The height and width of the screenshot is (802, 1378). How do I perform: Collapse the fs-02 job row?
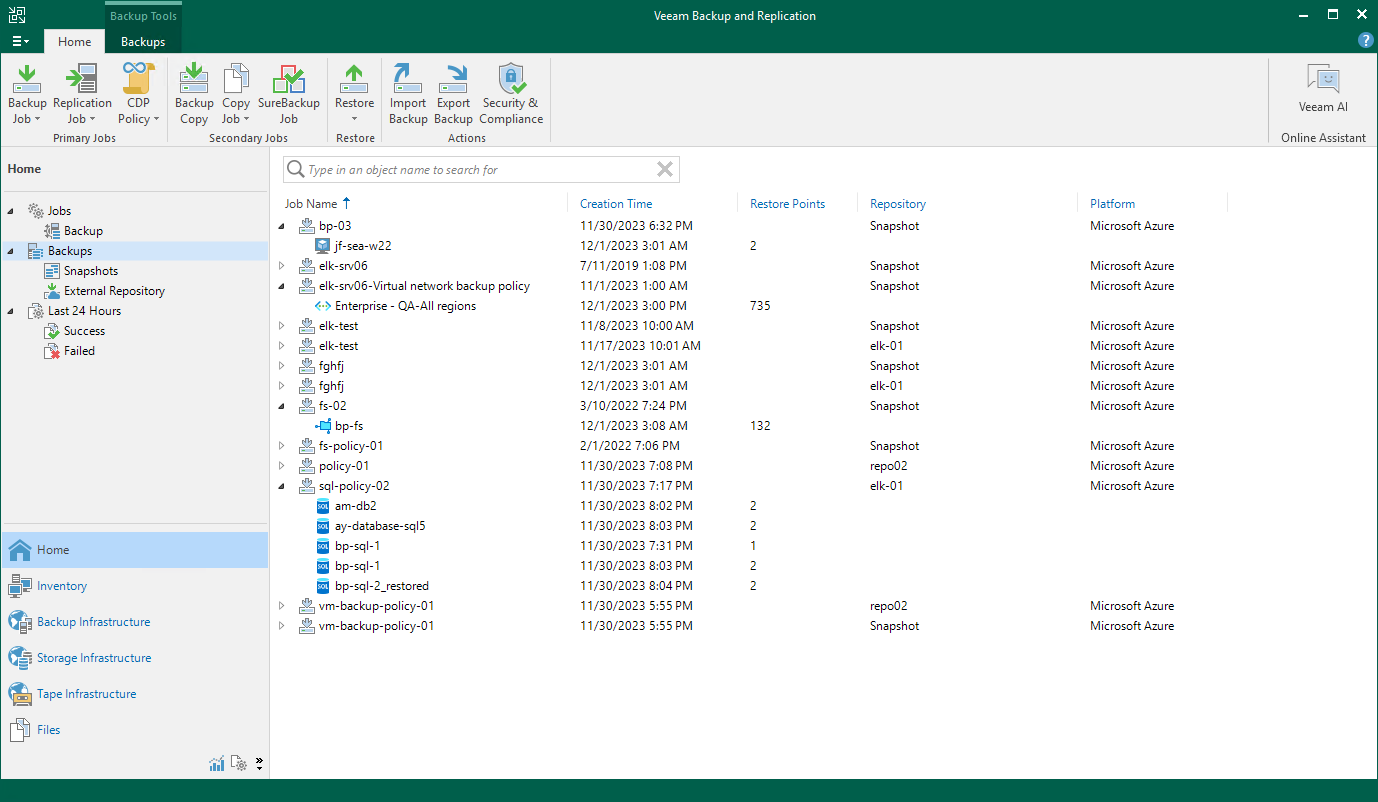[282, 406]
